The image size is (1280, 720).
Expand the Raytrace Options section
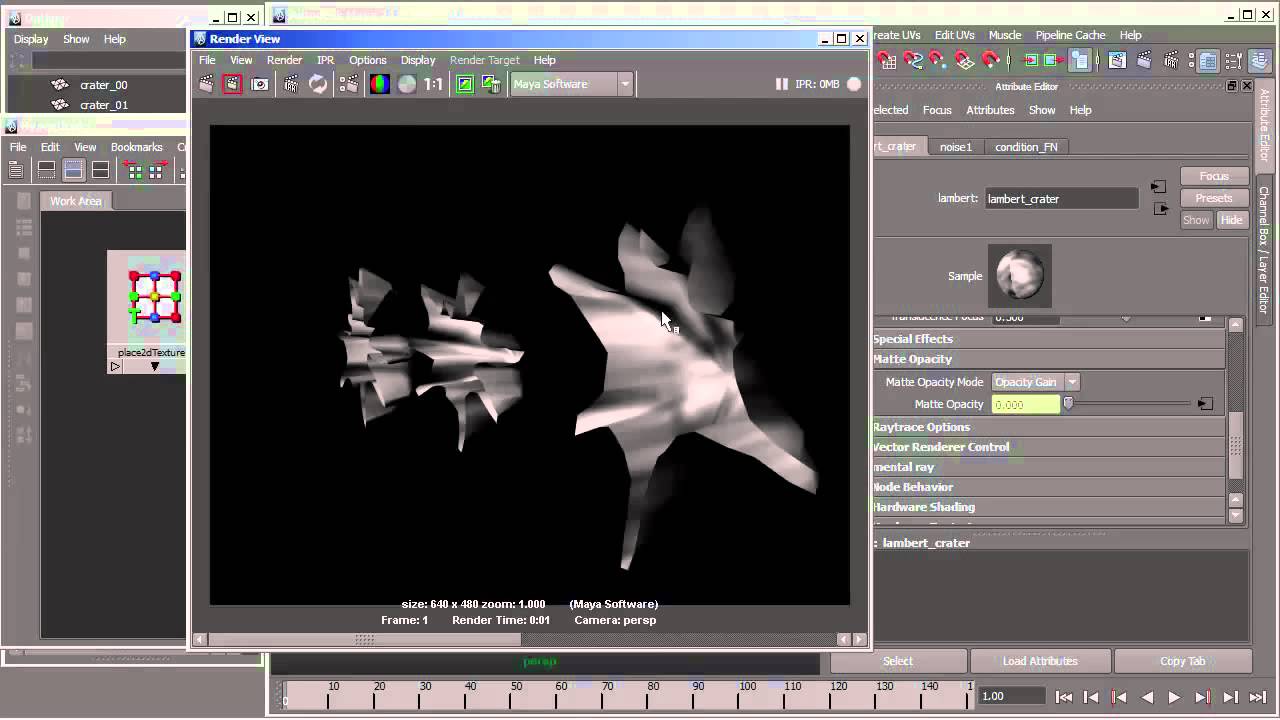click(x=1048, y=427)
